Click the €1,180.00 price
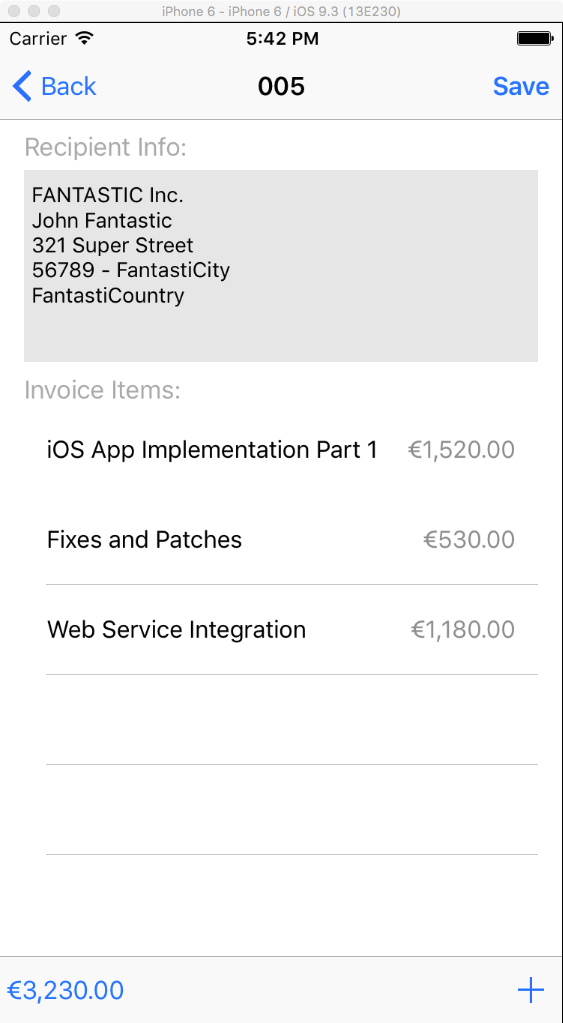 point(463,630)
